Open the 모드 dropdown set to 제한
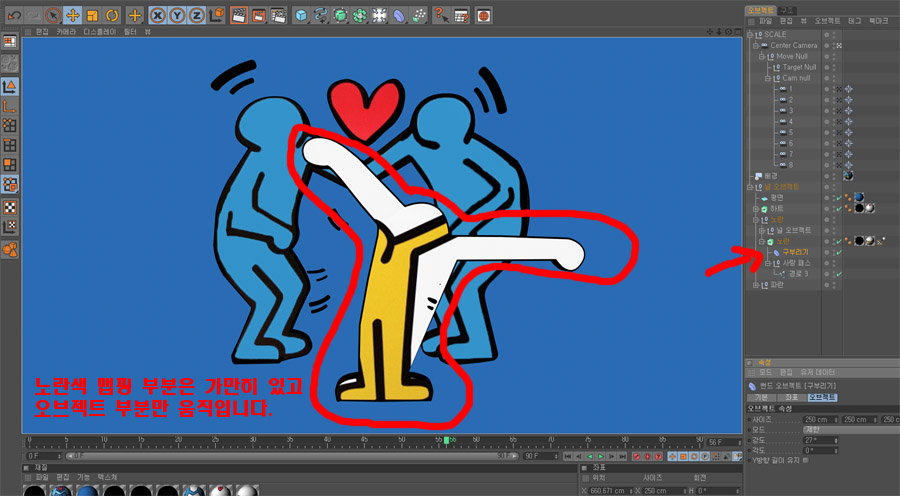Screen dimensions: 900x496 (852, 429)
